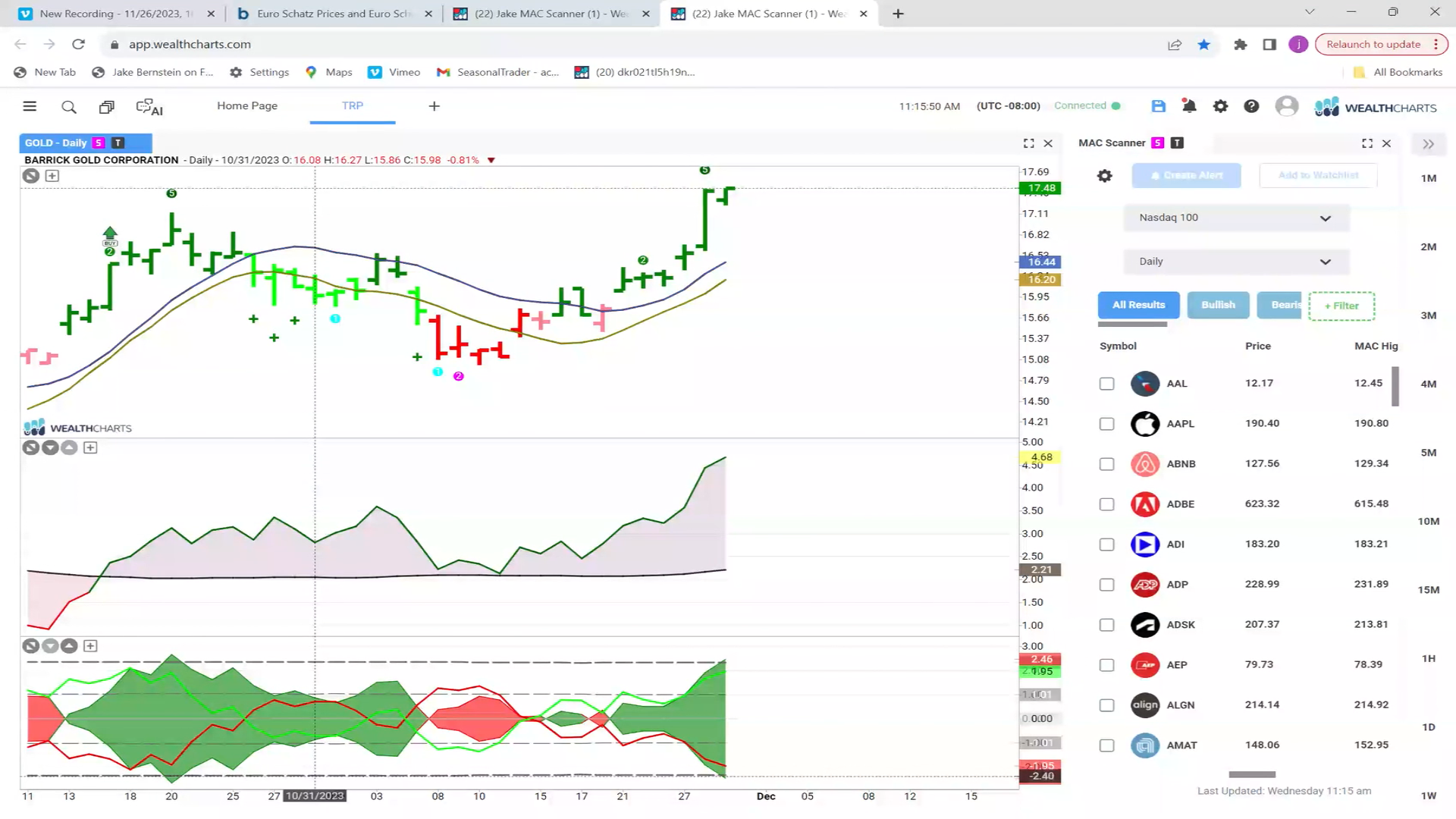Share this page from the address bar
Image resolution: width=1456 pixels, height=819 pixels.
point(1175,45)
